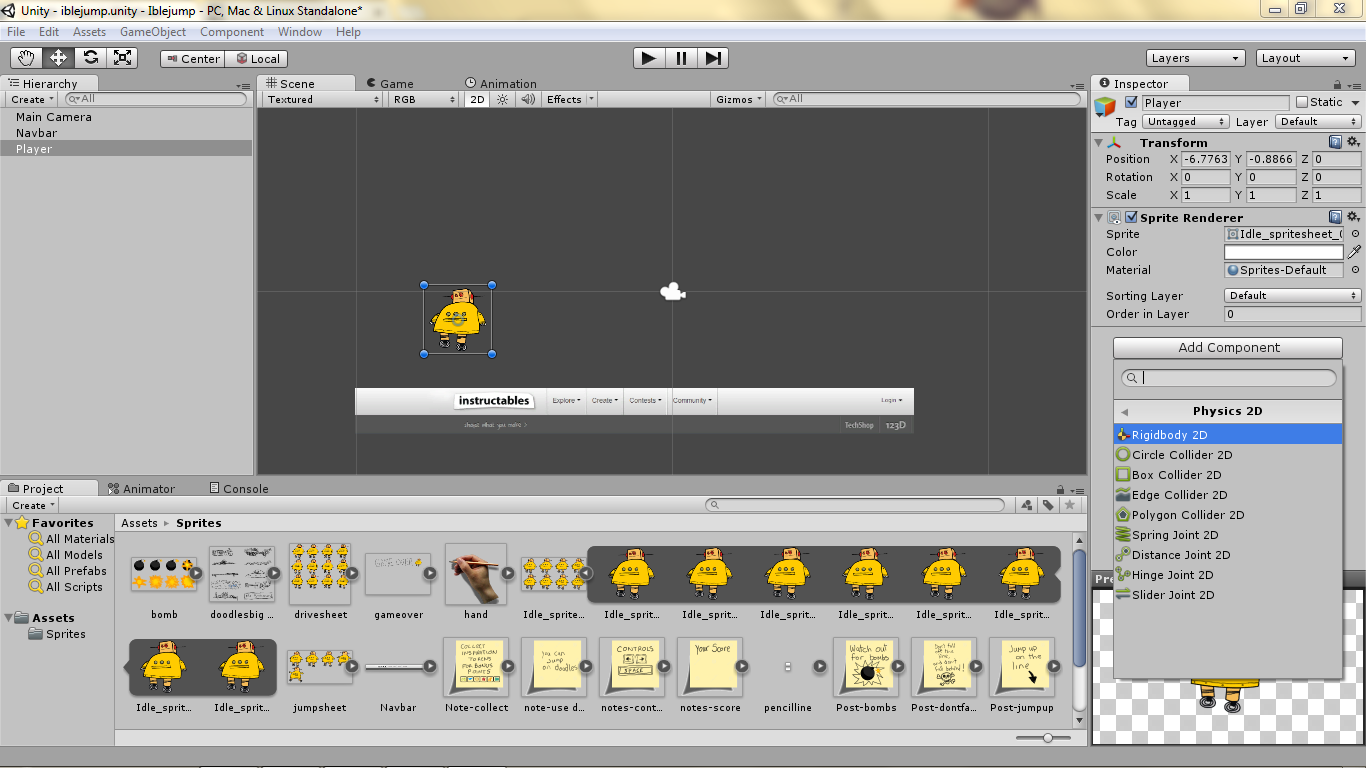This screenshot has height=768, width=1366.
Task: Open the Sorting Layer dropdown
Action: 1291,295
